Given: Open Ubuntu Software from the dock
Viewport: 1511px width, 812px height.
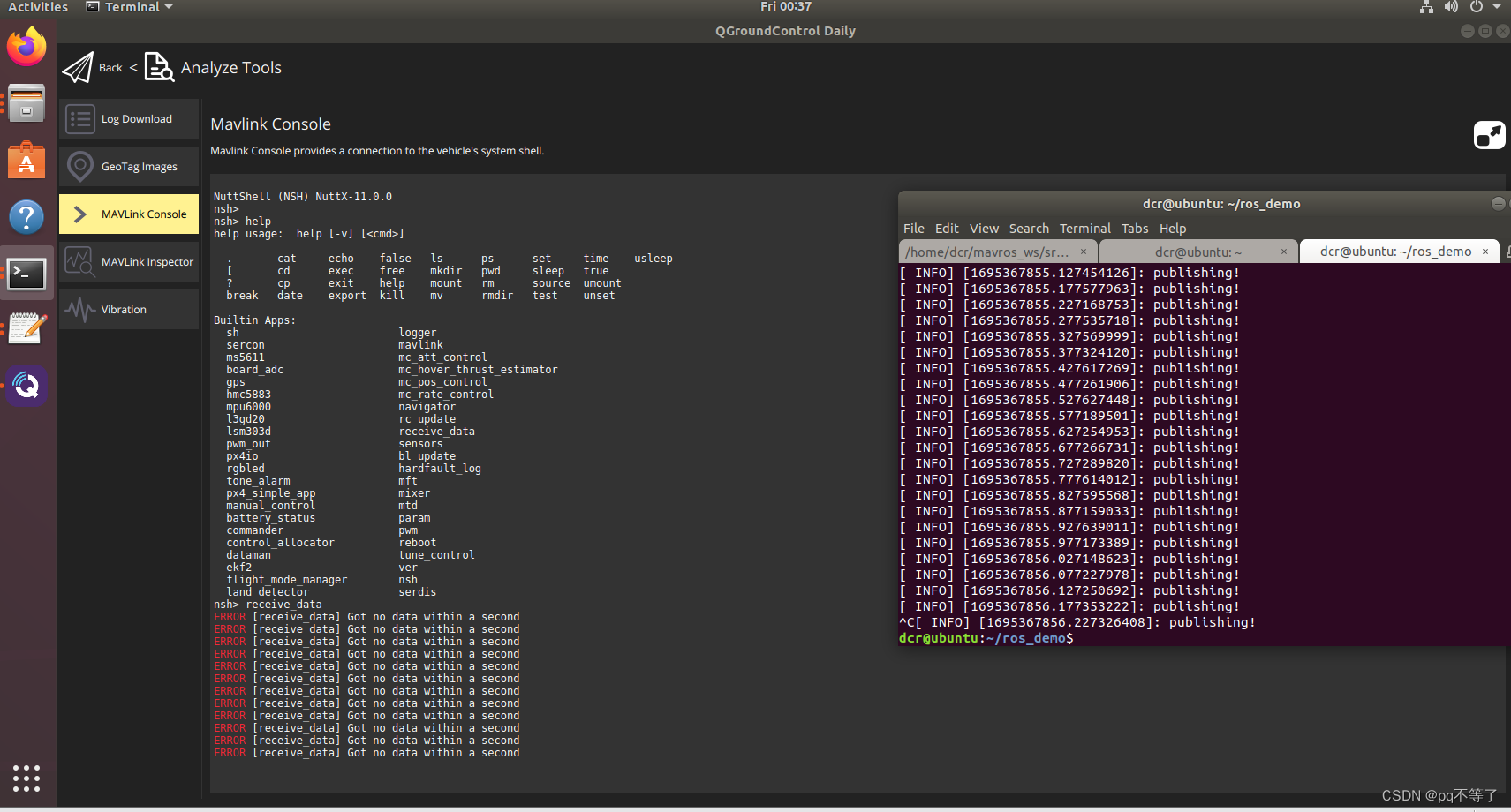Looking at the screenshot, I should [26, 161].
